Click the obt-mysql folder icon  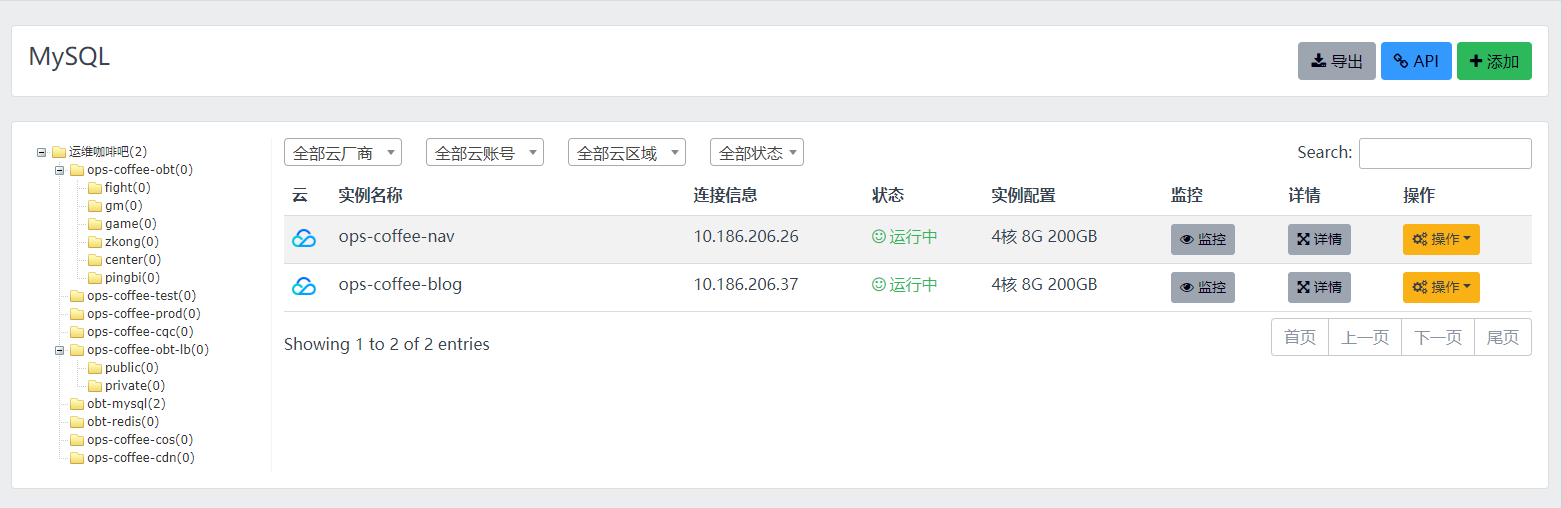(77, 404)
